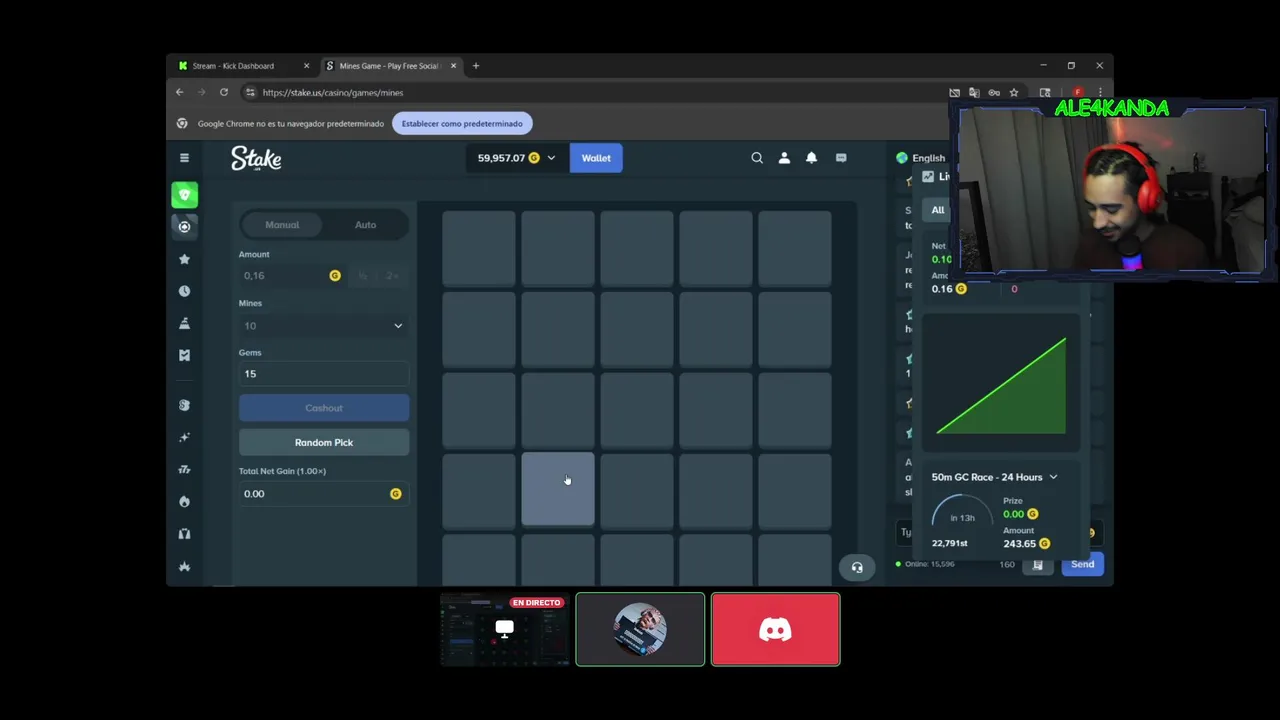1280x720 pixels.
Task: Click the Cashout button
Action: tap(324, 408)
